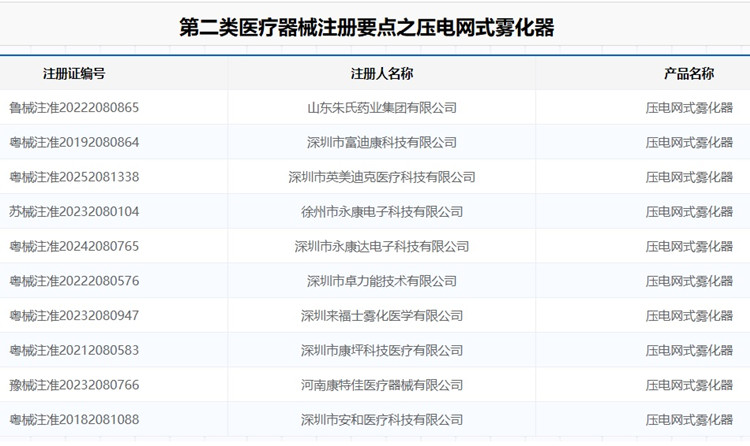The image size is (750, 446).
Task: Select registrant 河南康特佳医疗器械有限公司
Action: coord(381,385)
